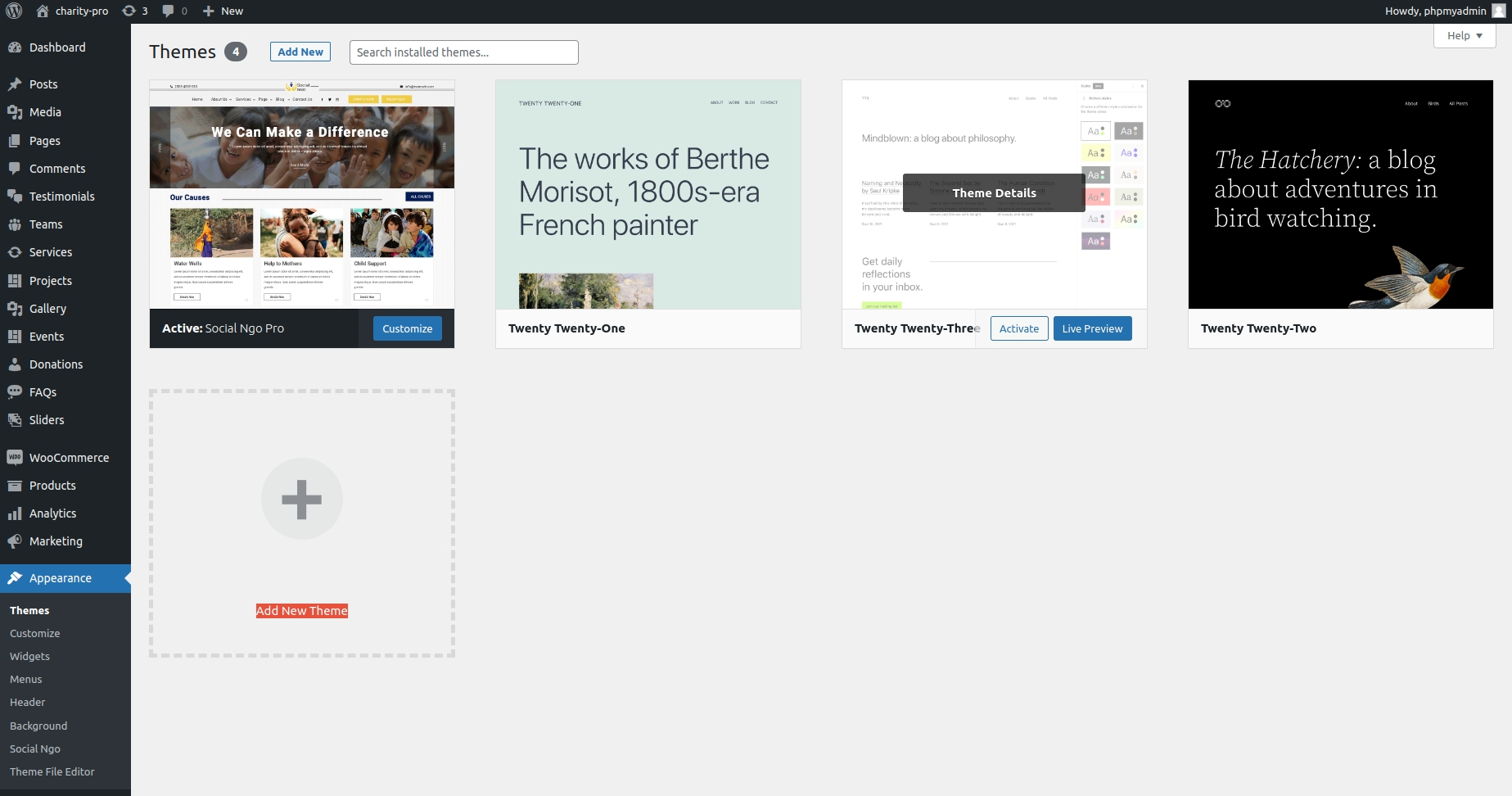This screenshot has width=1512, height=796.
Task: Open the Social Ngo submenu item
Action: coord(35,749)
